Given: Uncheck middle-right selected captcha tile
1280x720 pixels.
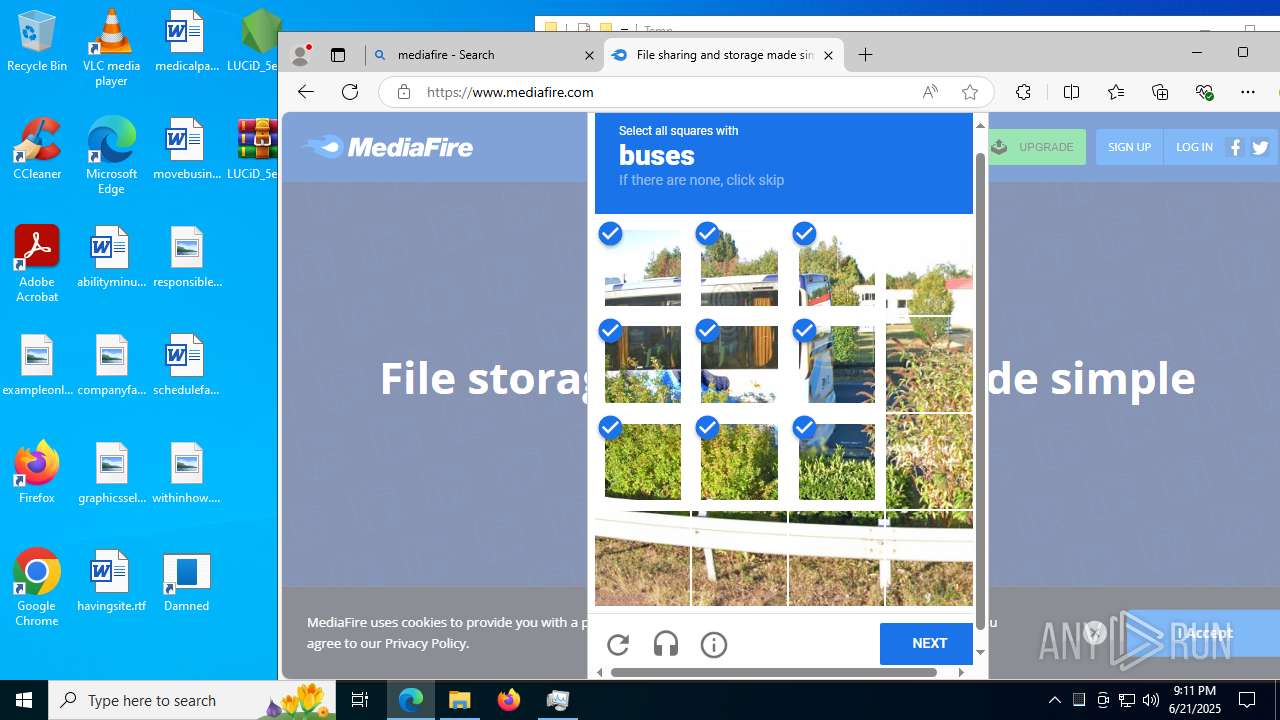Looking at the screenshot, I should click(836, 364).
